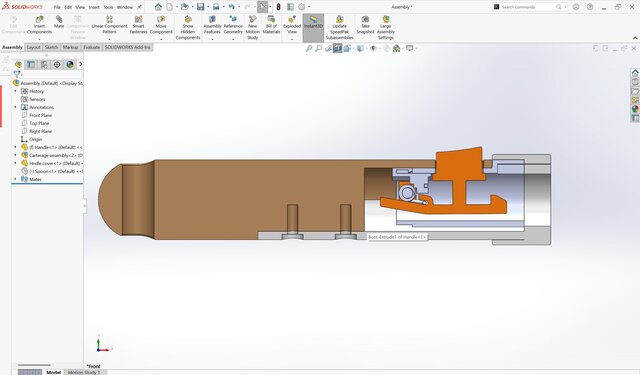The width and height of the screenshot is (640, 375).
Task: Click the Save icon
Action: click(200, 7)
